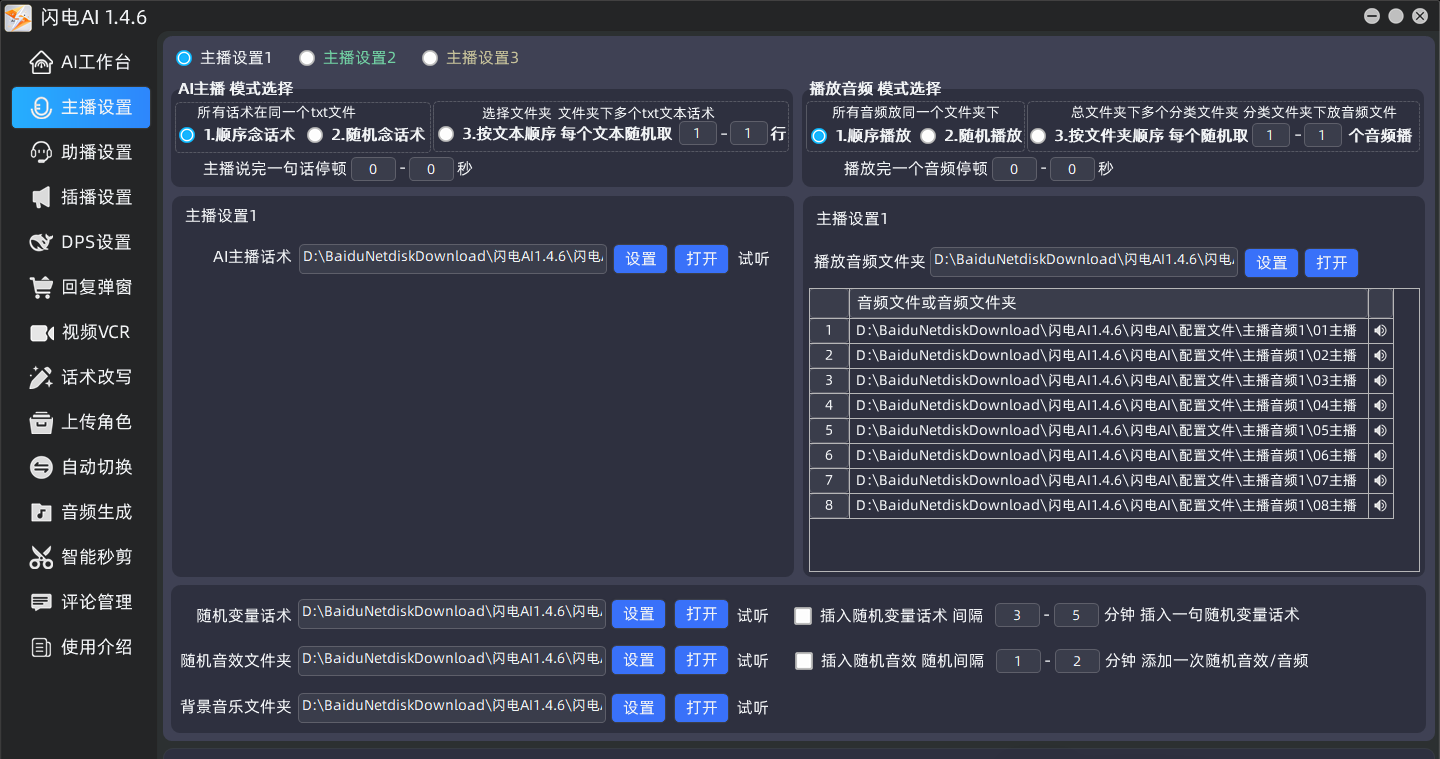This screenshot has width=1440, height=759.
Task: Play speaker icon for row 2 audio
Action: pos(1380,355)
